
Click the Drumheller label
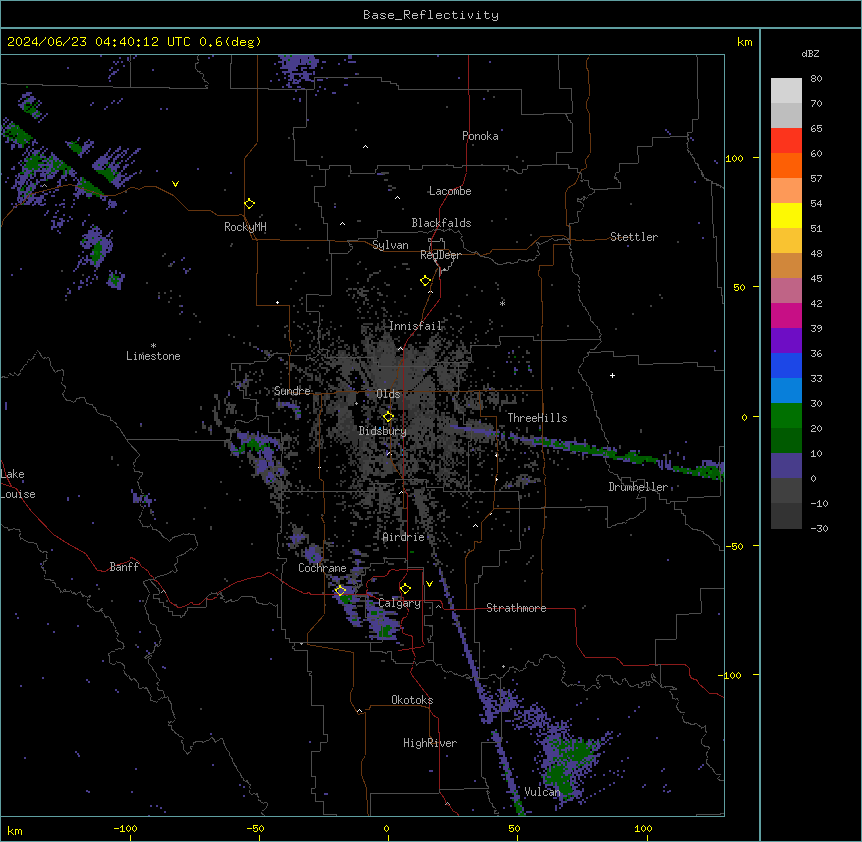[638, 487]
